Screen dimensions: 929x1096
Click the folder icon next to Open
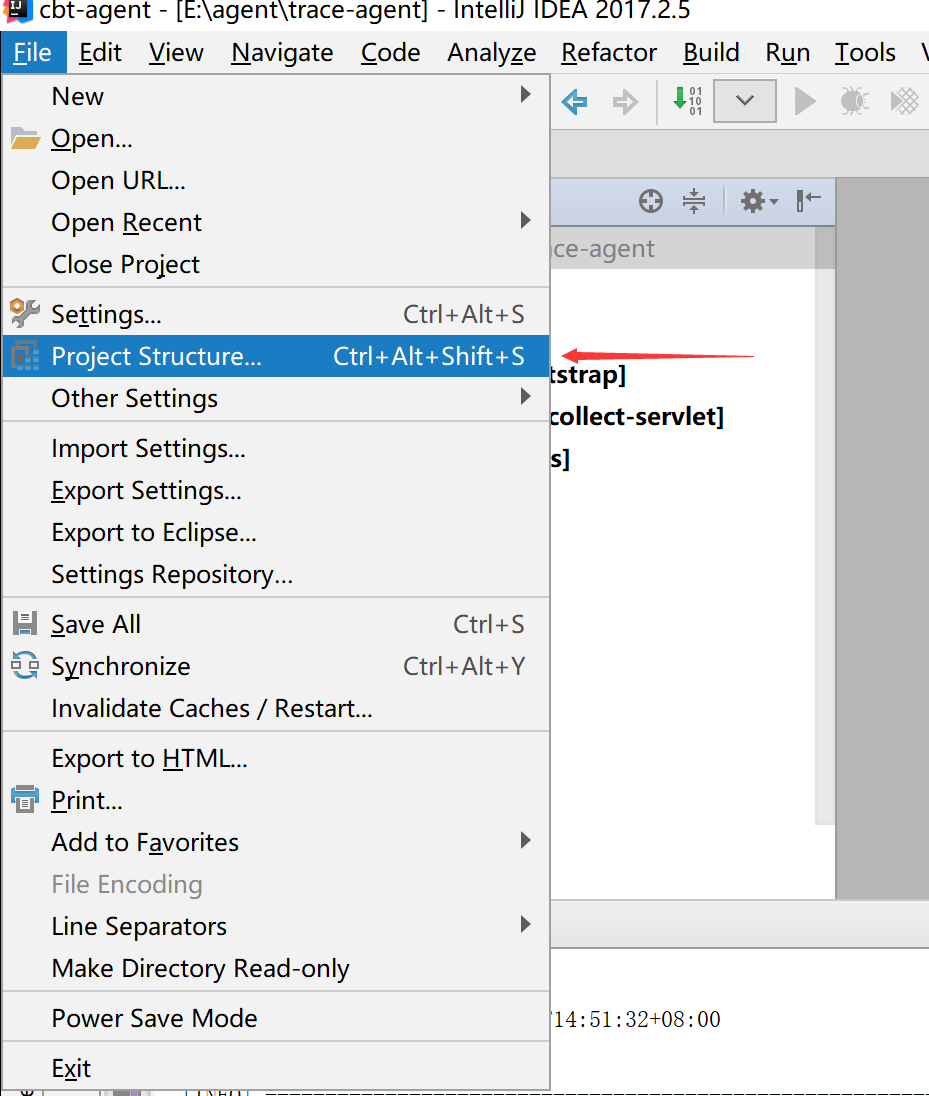tap(26, 138)
